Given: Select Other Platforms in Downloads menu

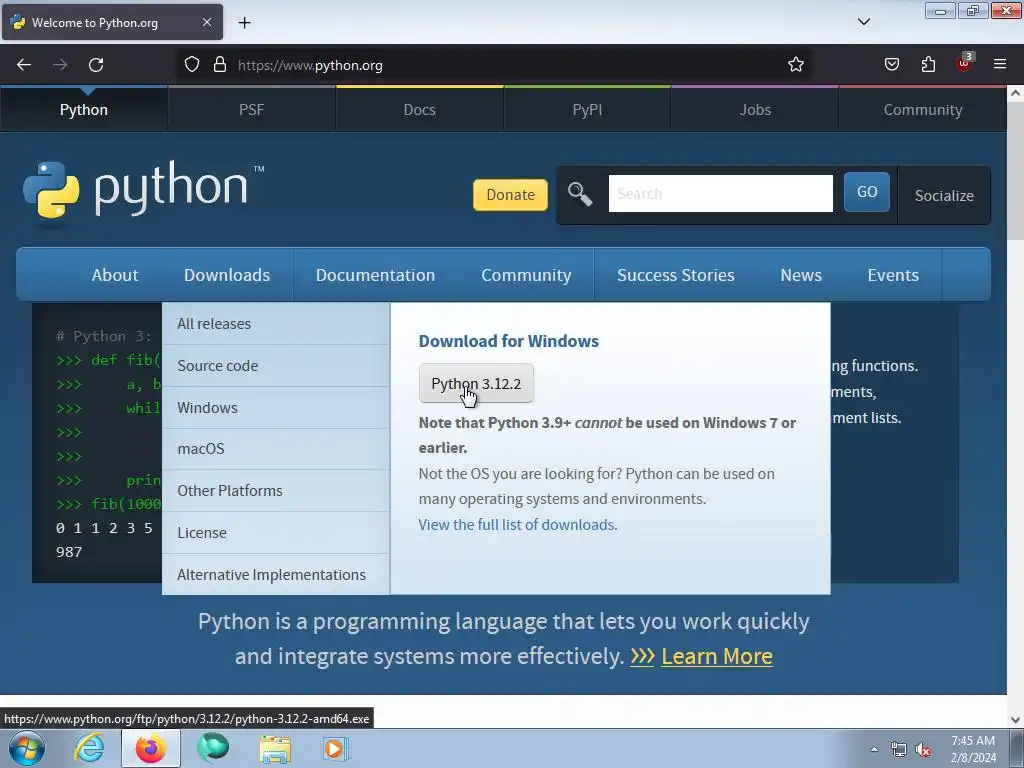Looking at the screenshot, I should [276, 490].
